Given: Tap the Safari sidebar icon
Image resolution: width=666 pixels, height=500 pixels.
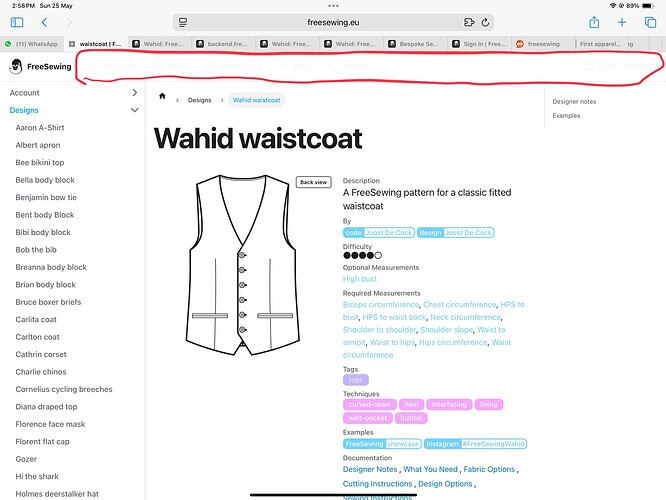Looking at the screenshot, I should [x=14, y=22].
